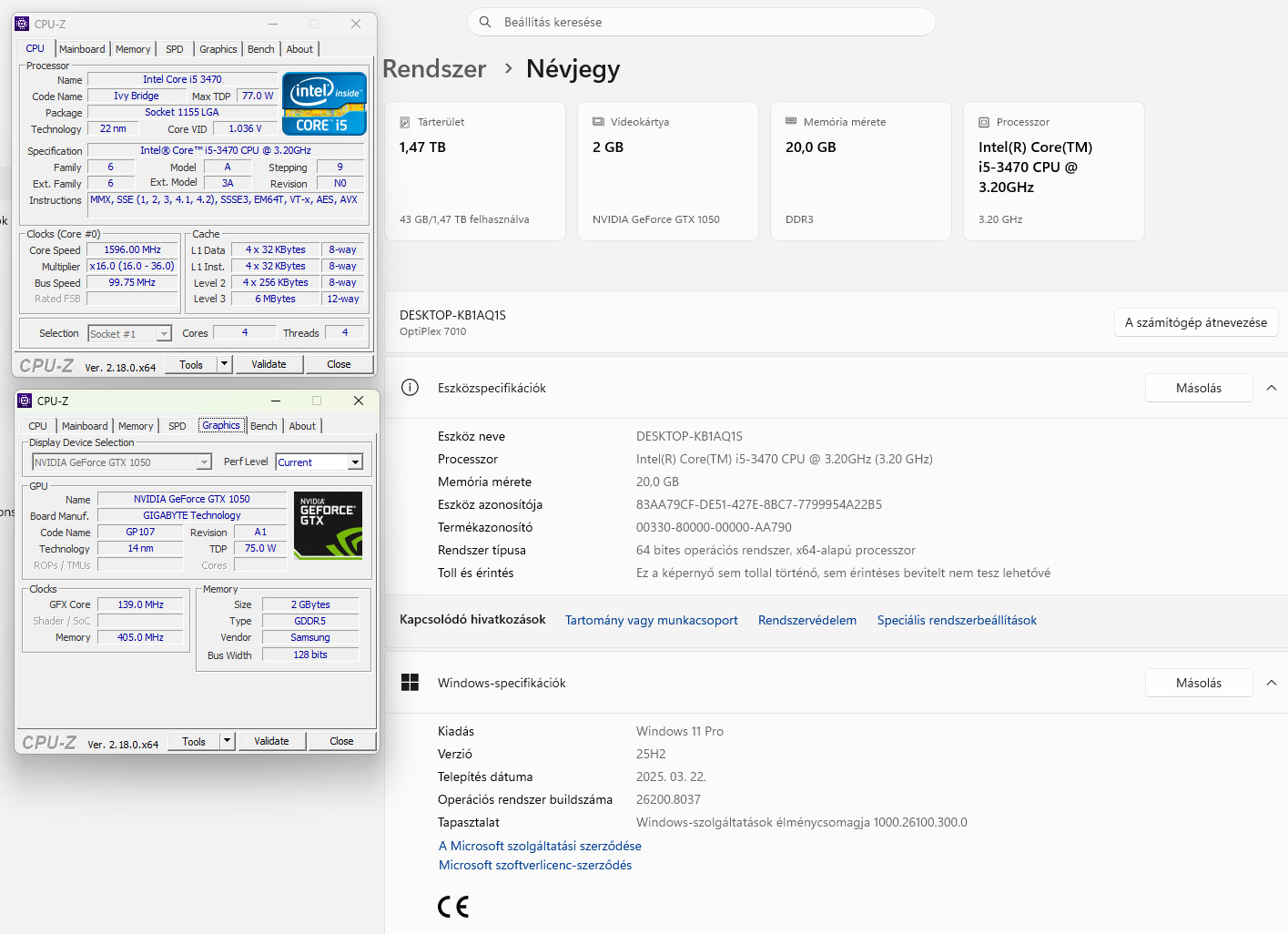
Task: Open Tartomány vagy munkacsoport link
Action: tap(652, 620)
